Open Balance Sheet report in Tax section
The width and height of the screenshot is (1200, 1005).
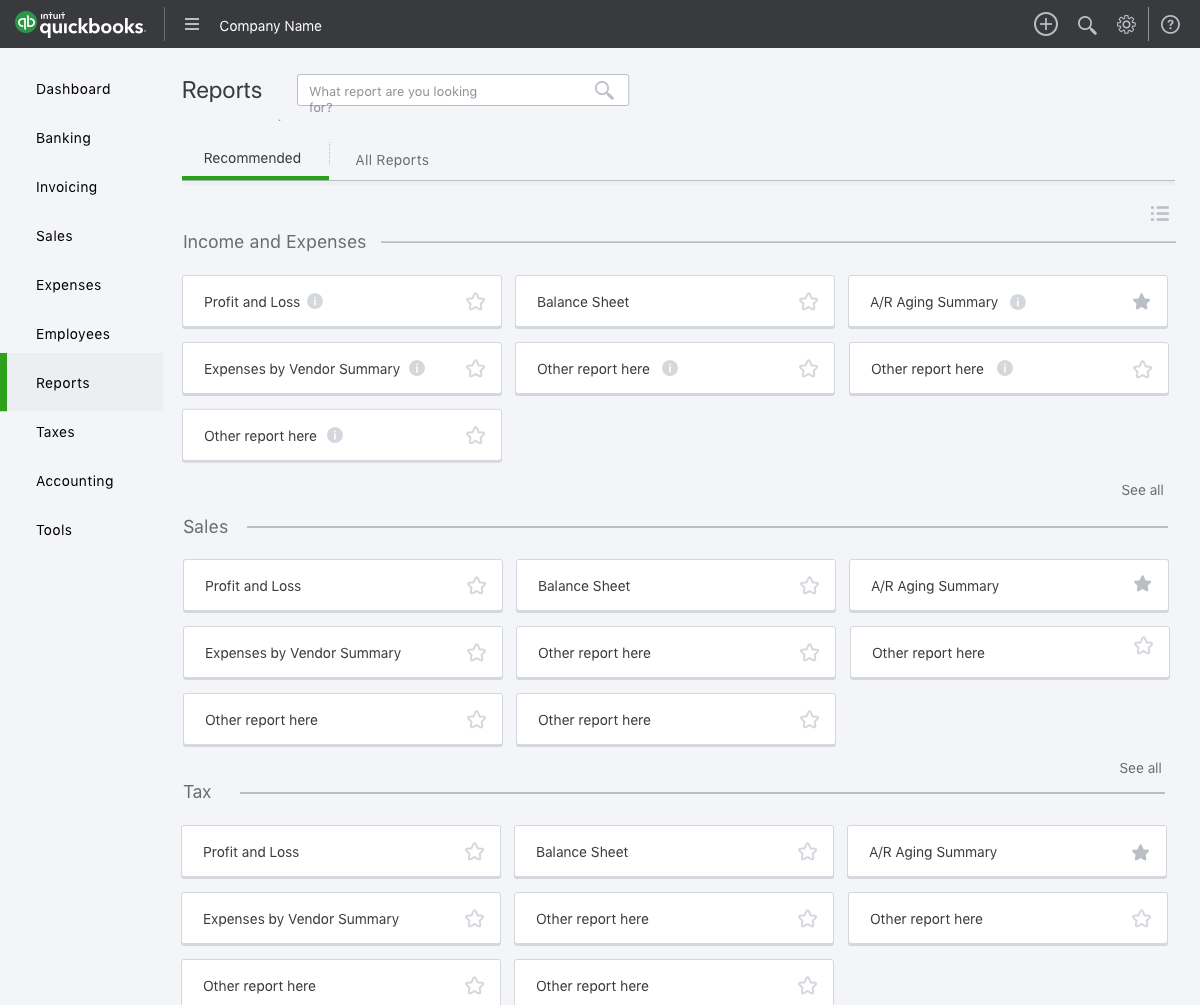(x=674, y=852)
